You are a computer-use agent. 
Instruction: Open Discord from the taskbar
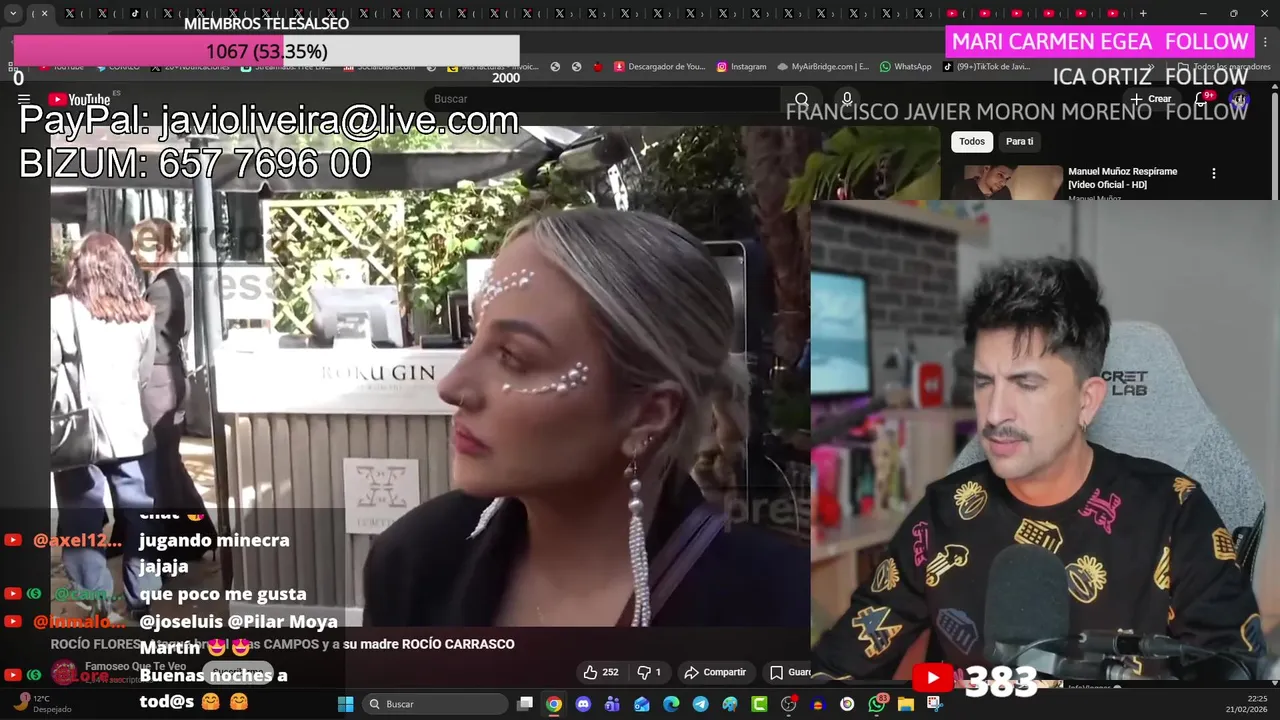pyautogui.click(x=583, y=704)
